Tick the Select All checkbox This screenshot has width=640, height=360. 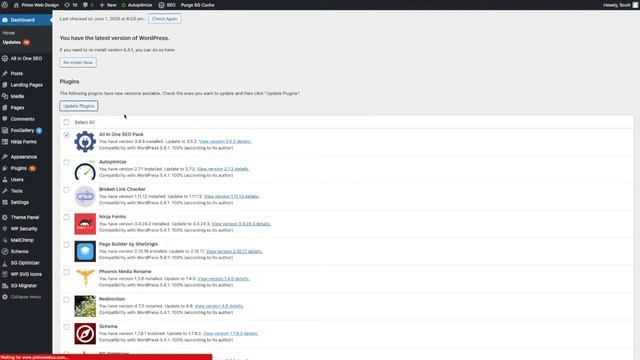[x=66, y=122]
